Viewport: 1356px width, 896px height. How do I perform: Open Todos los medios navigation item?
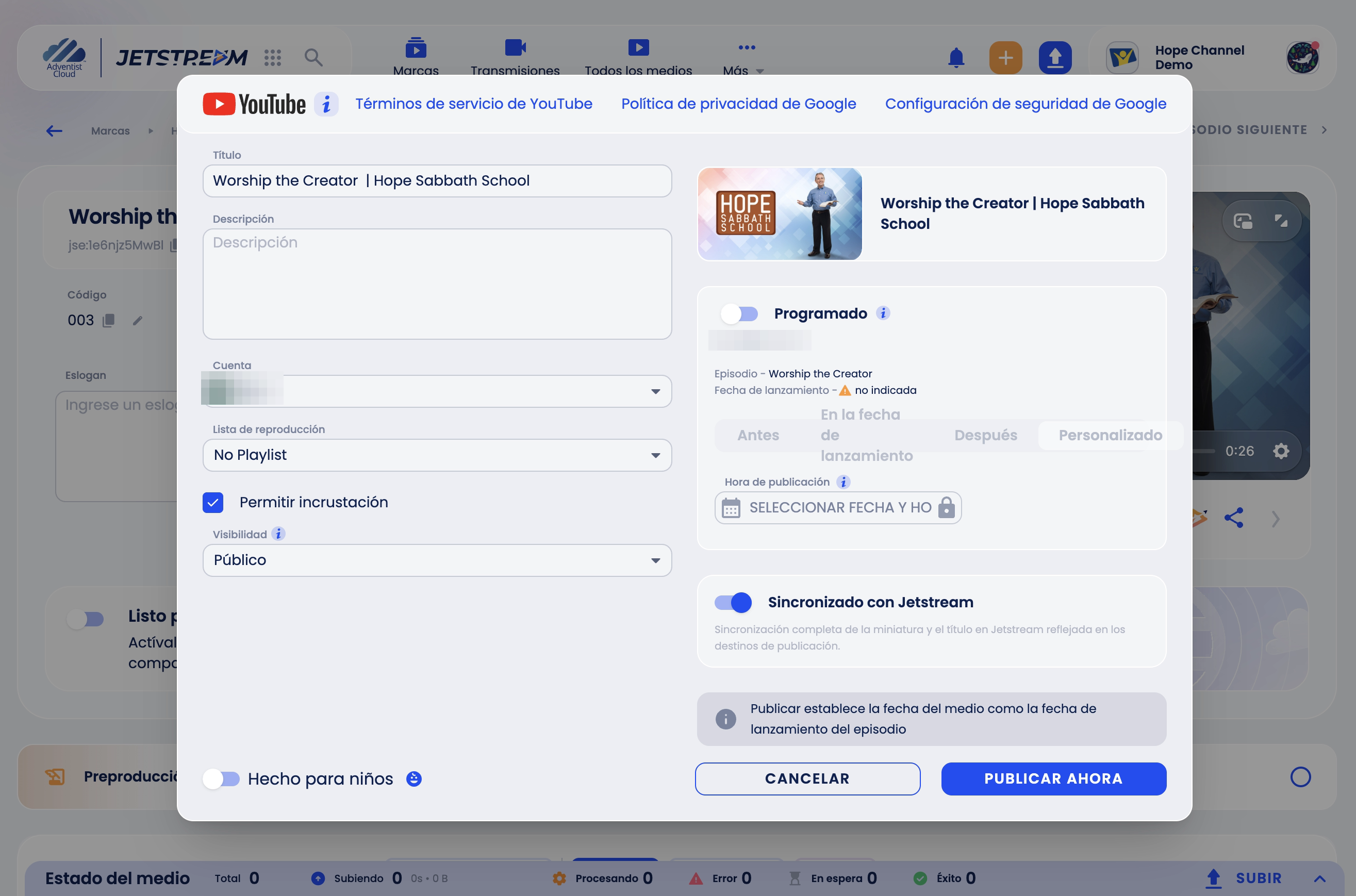[x=638, y=57]
